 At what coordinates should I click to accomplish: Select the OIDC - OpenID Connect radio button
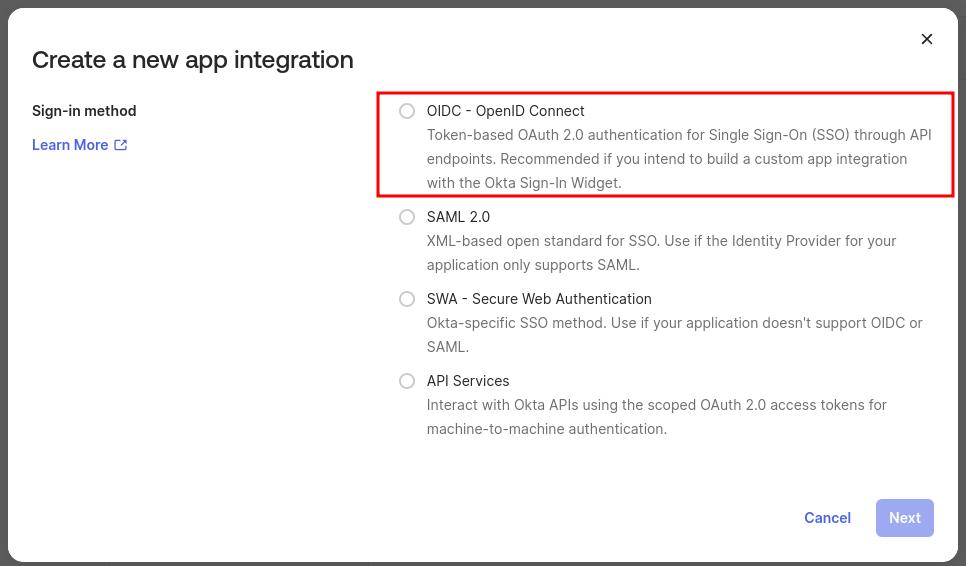tap(407, 111)
